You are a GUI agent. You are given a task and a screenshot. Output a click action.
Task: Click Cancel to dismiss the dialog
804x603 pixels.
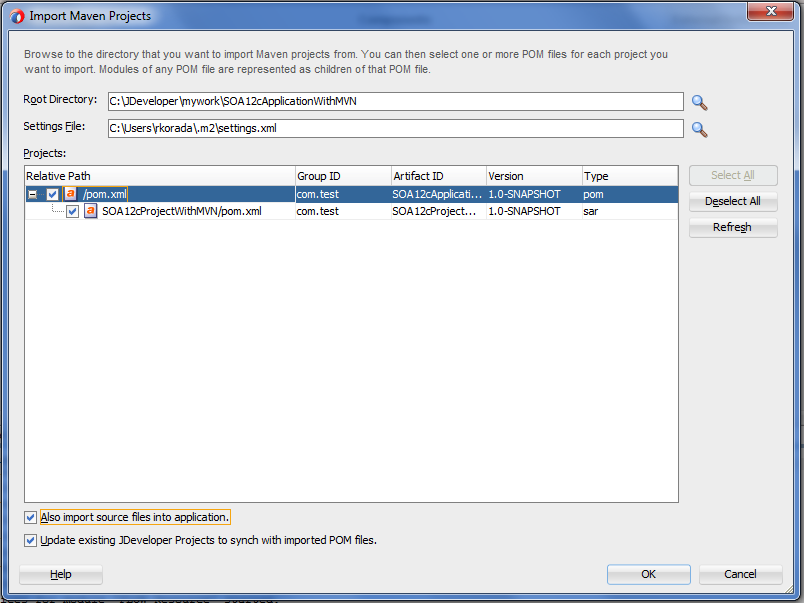pos(740,574)
